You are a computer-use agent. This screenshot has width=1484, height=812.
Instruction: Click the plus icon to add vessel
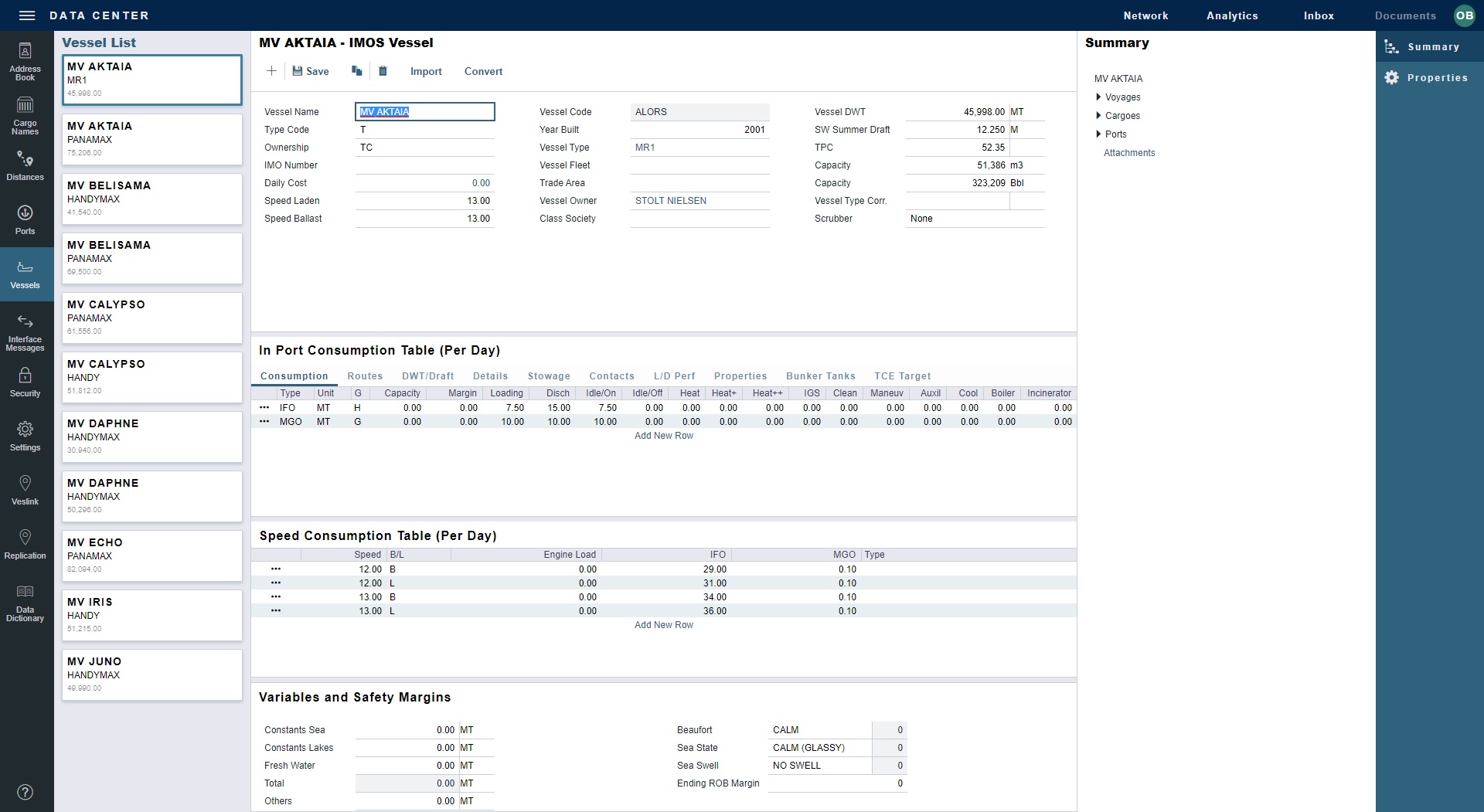271,71
